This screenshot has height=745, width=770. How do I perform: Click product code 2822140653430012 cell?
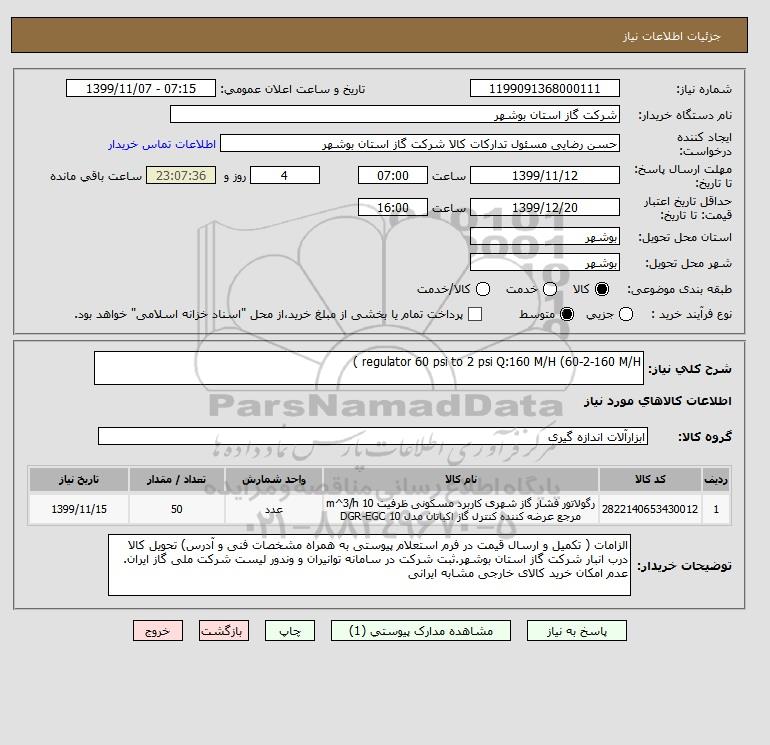point(650,509)
